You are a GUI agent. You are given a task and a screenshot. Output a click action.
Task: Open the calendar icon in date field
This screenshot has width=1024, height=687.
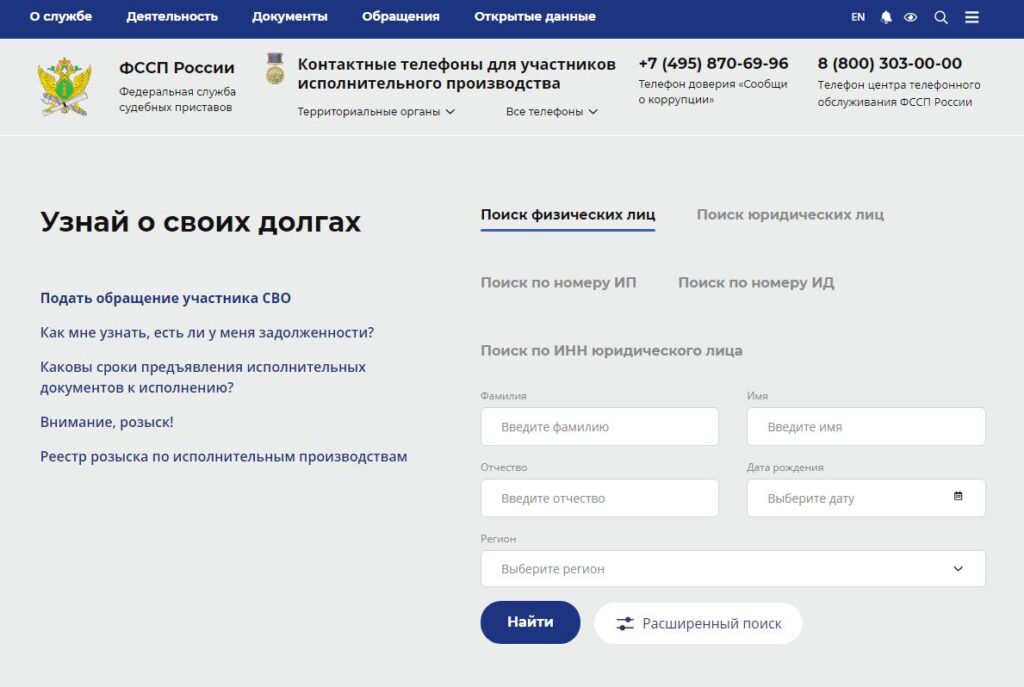coord(958,496)
